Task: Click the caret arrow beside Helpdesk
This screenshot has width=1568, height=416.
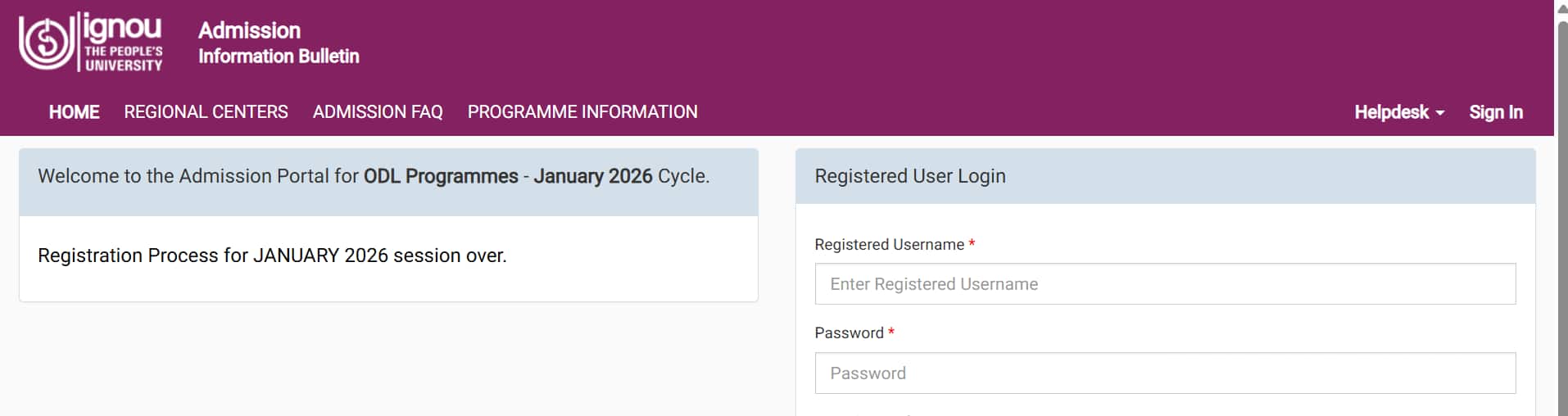Action: click(1439, 113)
